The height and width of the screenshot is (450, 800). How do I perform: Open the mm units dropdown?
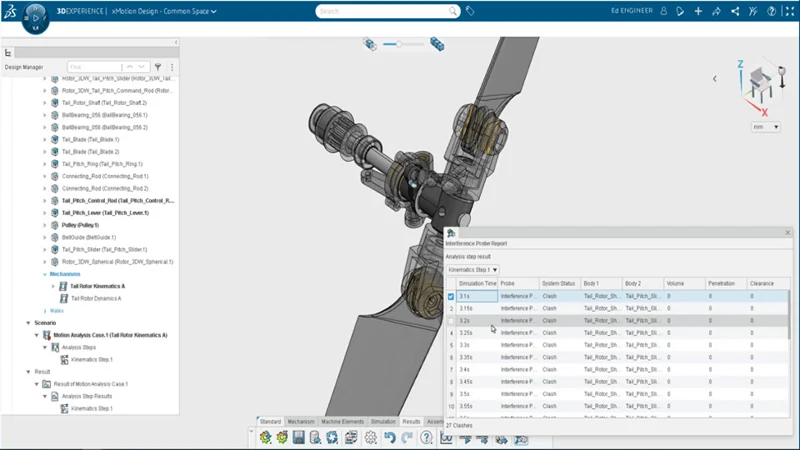click(x=764, y=127)
